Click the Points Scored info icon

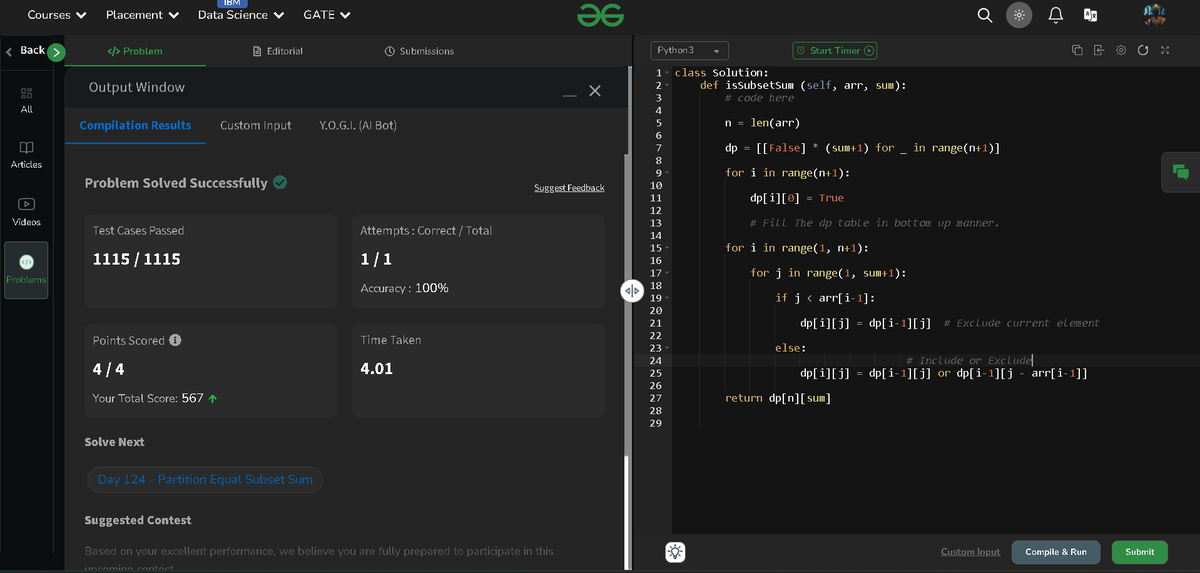tap(175, 340)
